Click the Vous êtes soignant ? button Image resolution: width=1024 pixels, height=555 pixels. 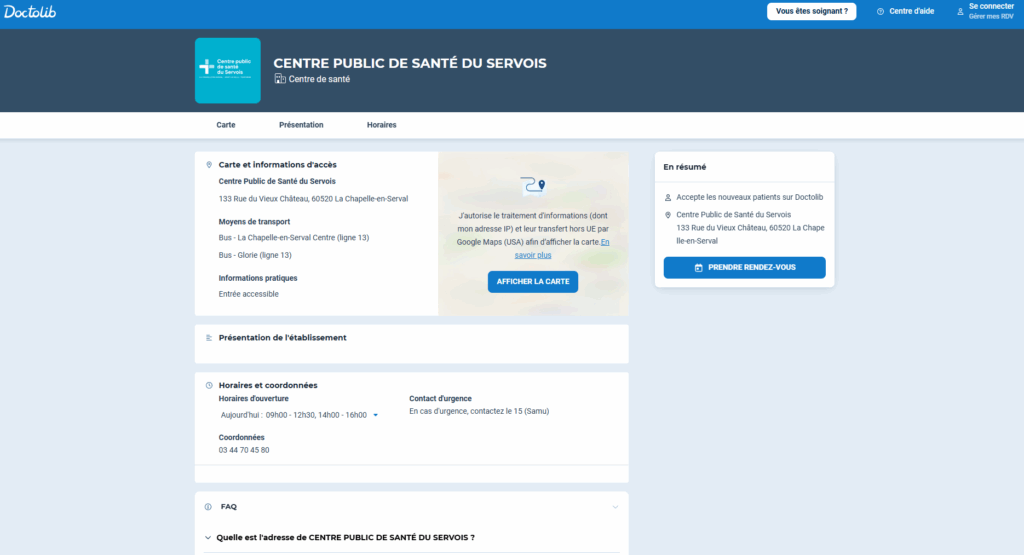tap(811, 12)
